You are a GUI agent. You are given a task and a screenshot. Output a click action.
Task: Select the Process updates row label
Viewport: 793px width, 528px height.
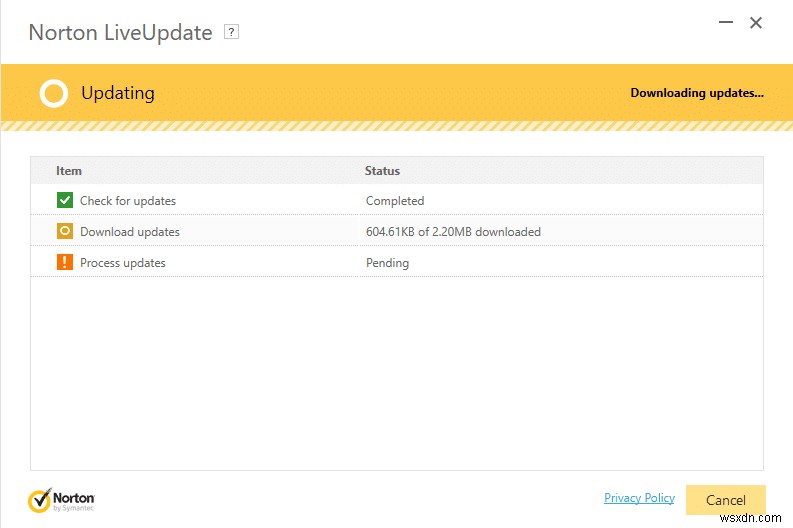123,263
